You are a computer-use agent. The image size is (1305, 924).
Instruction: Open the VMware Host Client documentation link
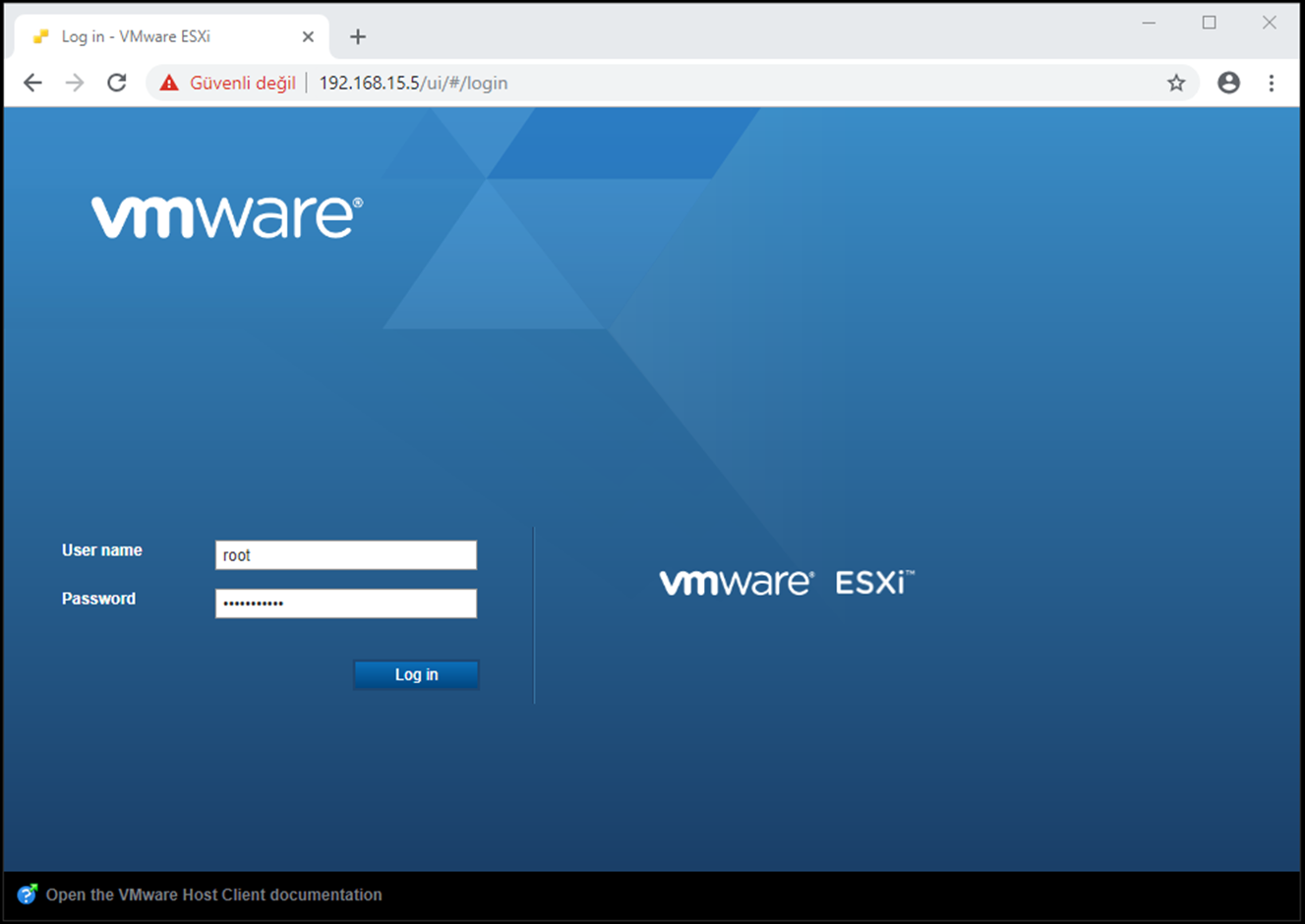click(x=213, y=895)
